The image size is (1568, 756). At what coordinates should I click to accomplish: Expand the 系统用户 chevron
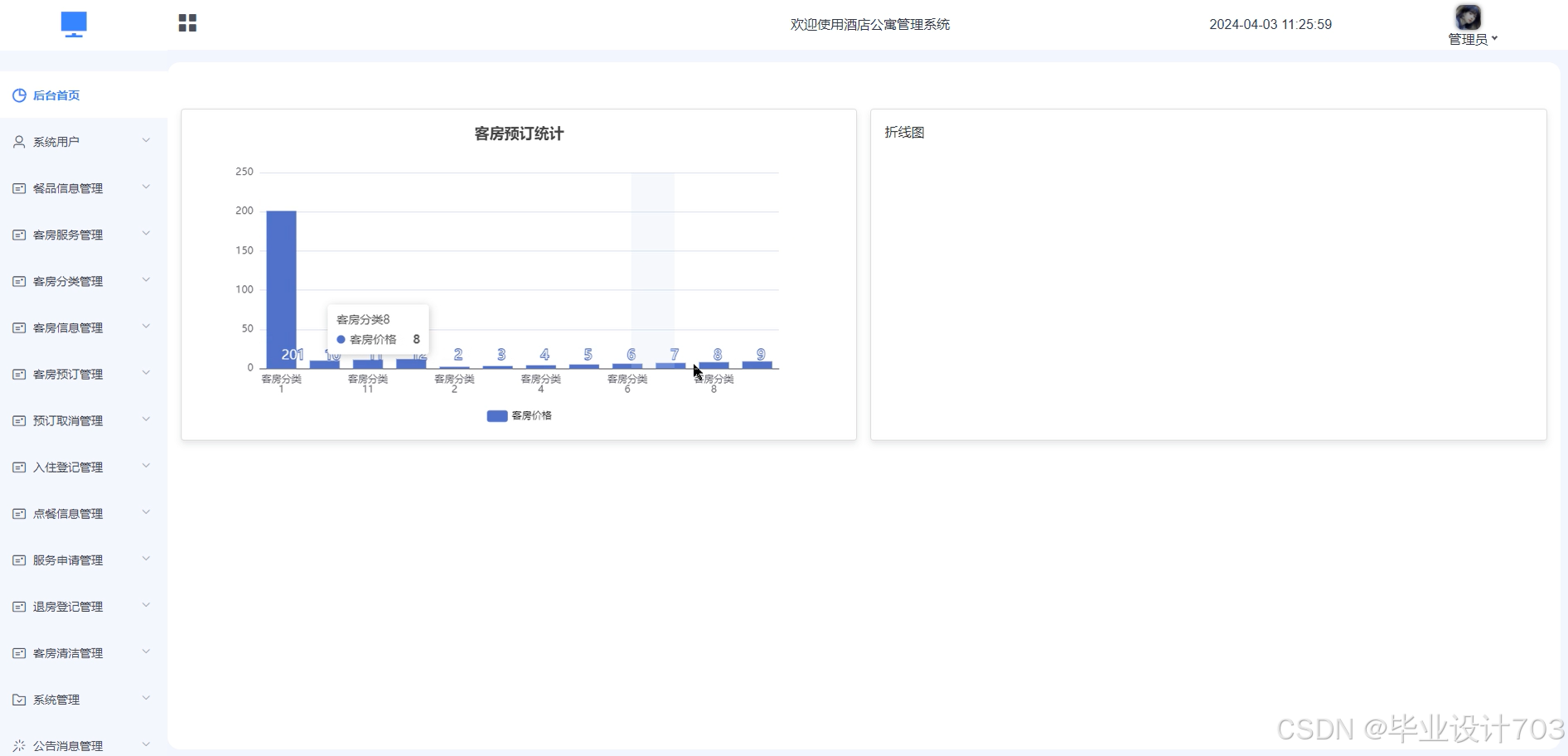(x=146, y=141)
